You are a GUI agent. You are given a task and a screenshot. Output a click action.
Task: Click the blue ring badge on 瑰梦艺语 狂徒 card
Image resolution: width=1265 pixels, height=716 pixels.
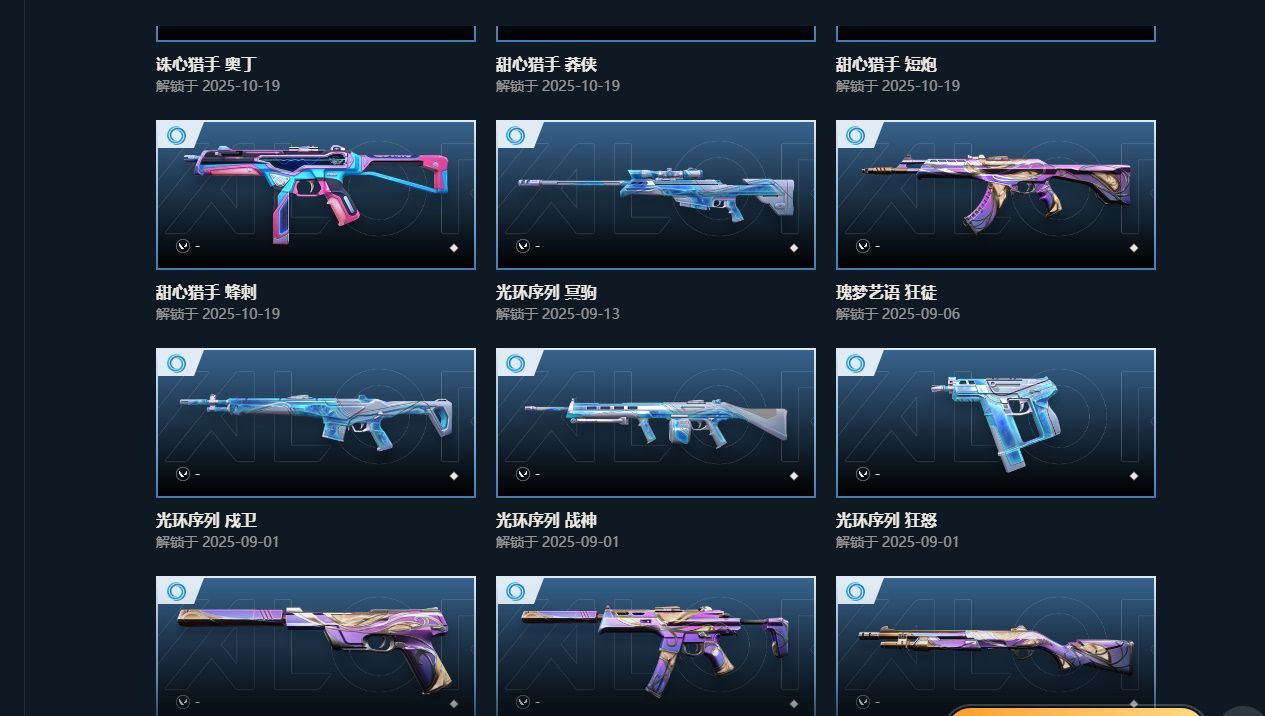click(x=856, y=135)
